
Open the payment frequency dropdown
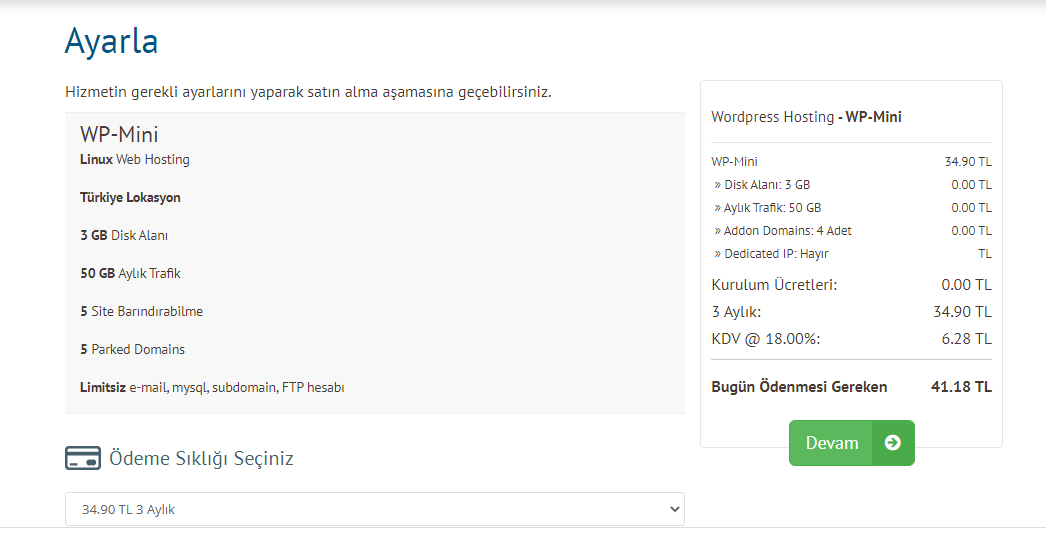click(x=374, y=509)
